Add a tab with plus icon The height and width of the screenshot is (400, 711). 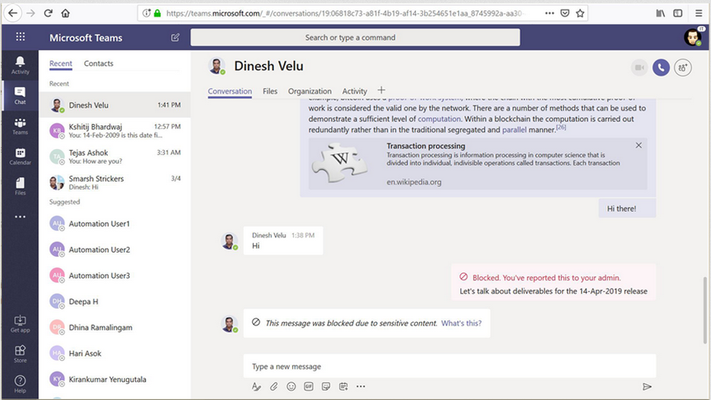point(381,90)
